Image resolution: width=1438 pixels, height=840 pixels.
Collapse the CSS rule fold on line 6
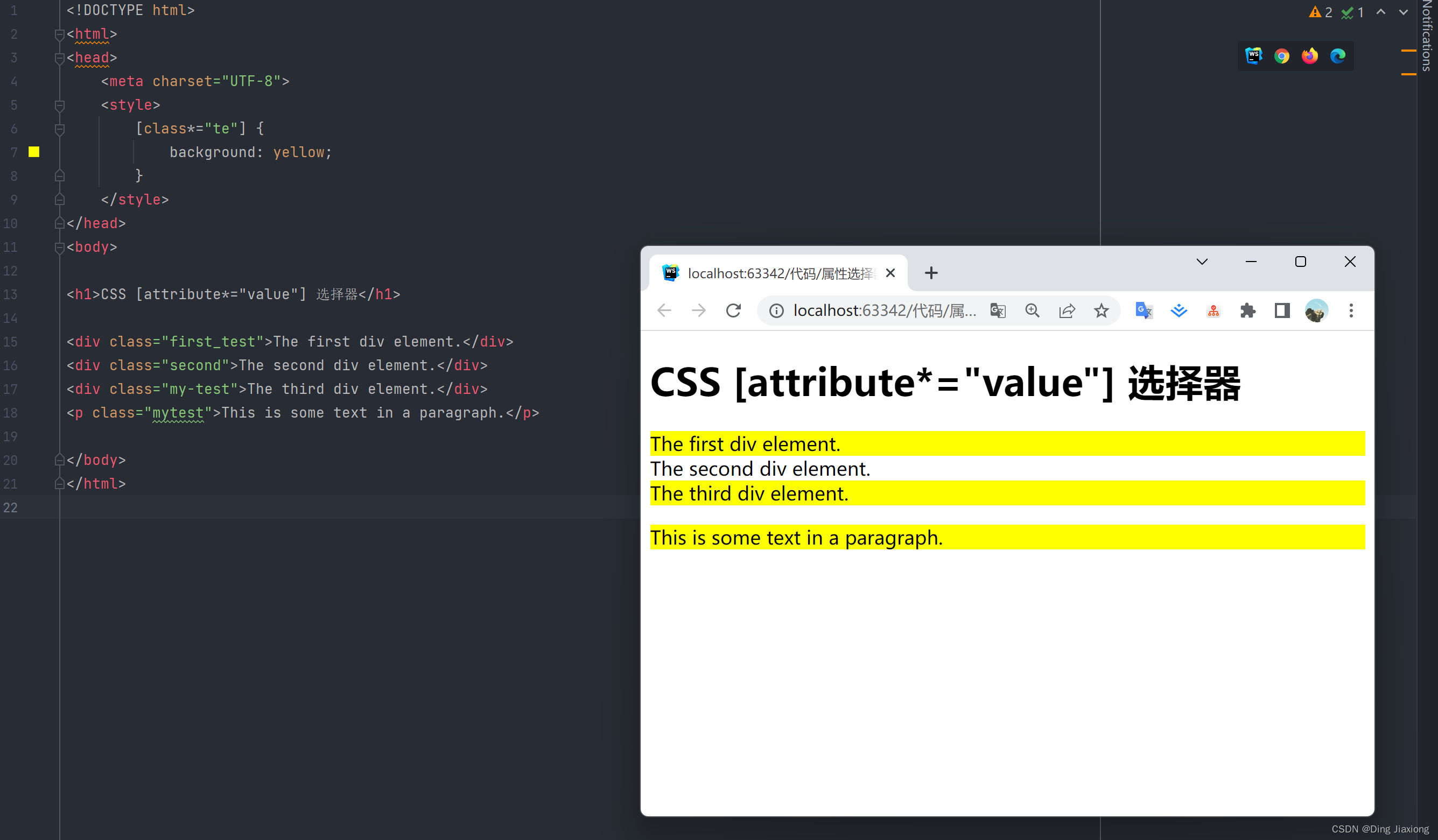tap(59, 130)
